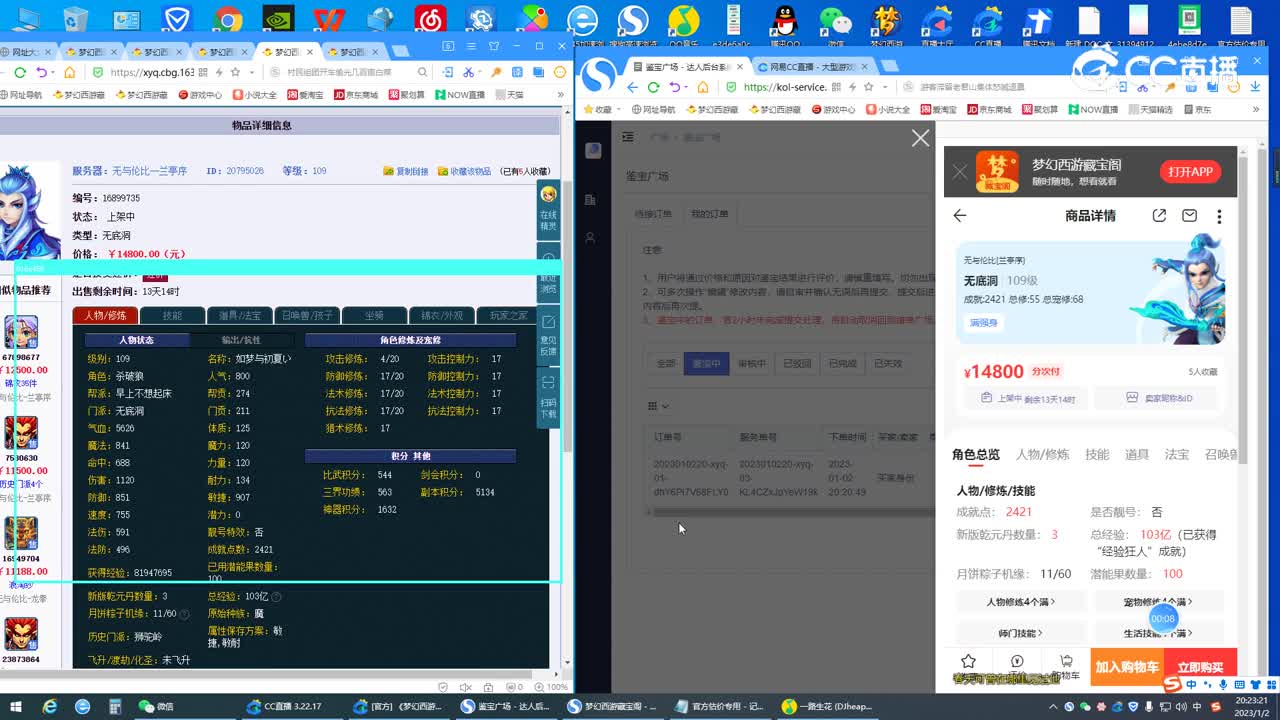
Task: Close the modal with white X
Action: 920,139
